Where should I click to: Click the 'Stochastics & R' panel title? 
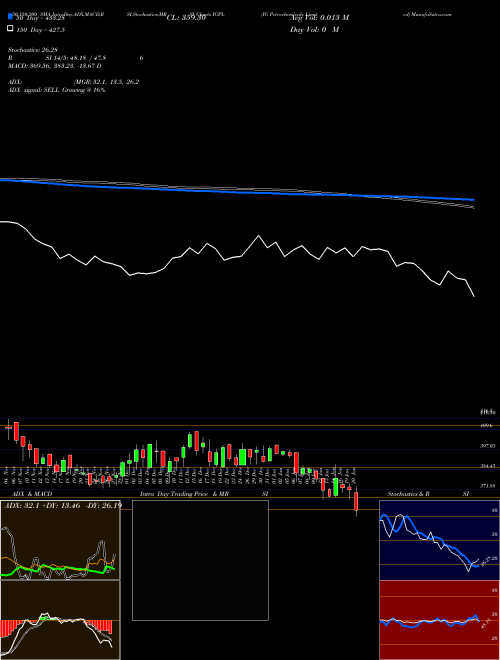click(408, 494)
